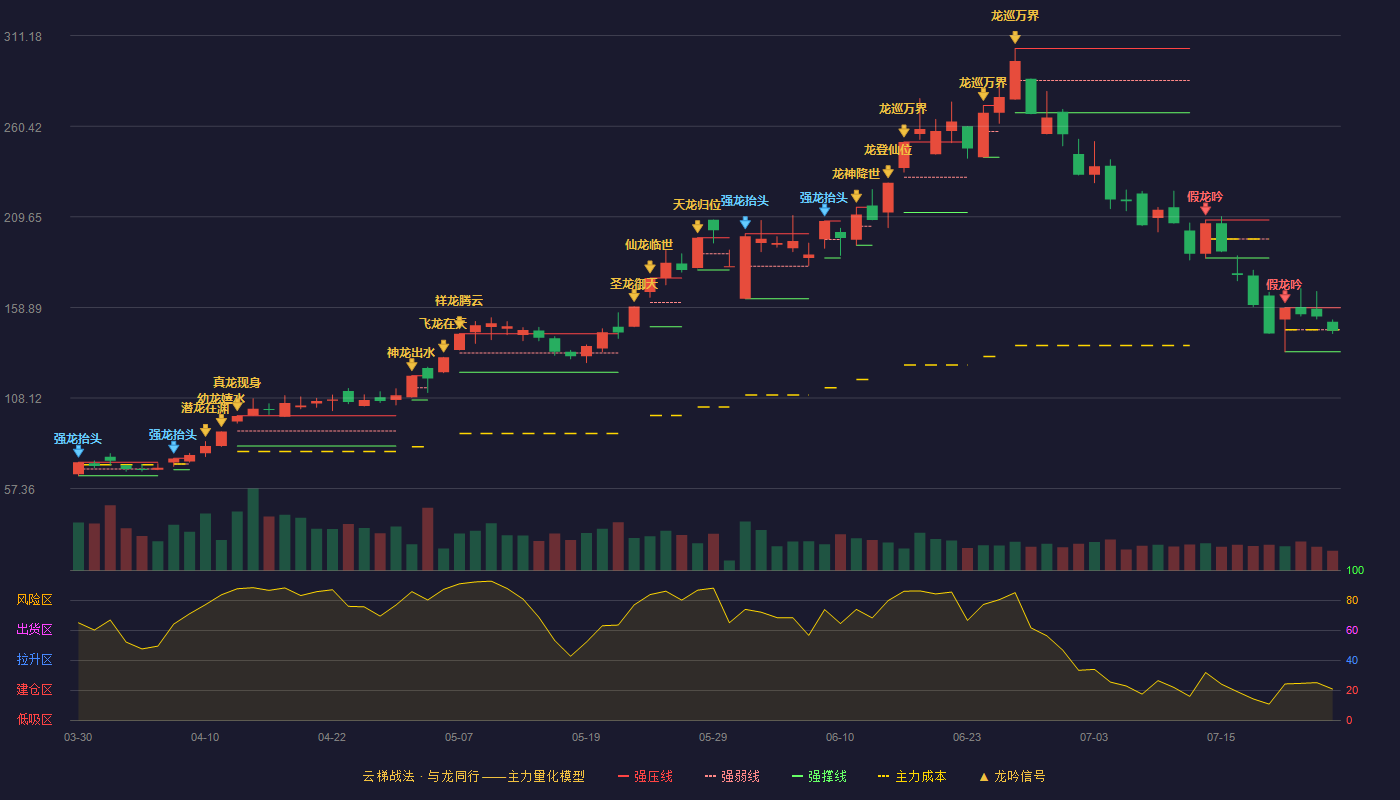The height and width of the screenshot is (800, 1400).
Task: Click the 260.42 price axis label
Action: pos(23,127)
